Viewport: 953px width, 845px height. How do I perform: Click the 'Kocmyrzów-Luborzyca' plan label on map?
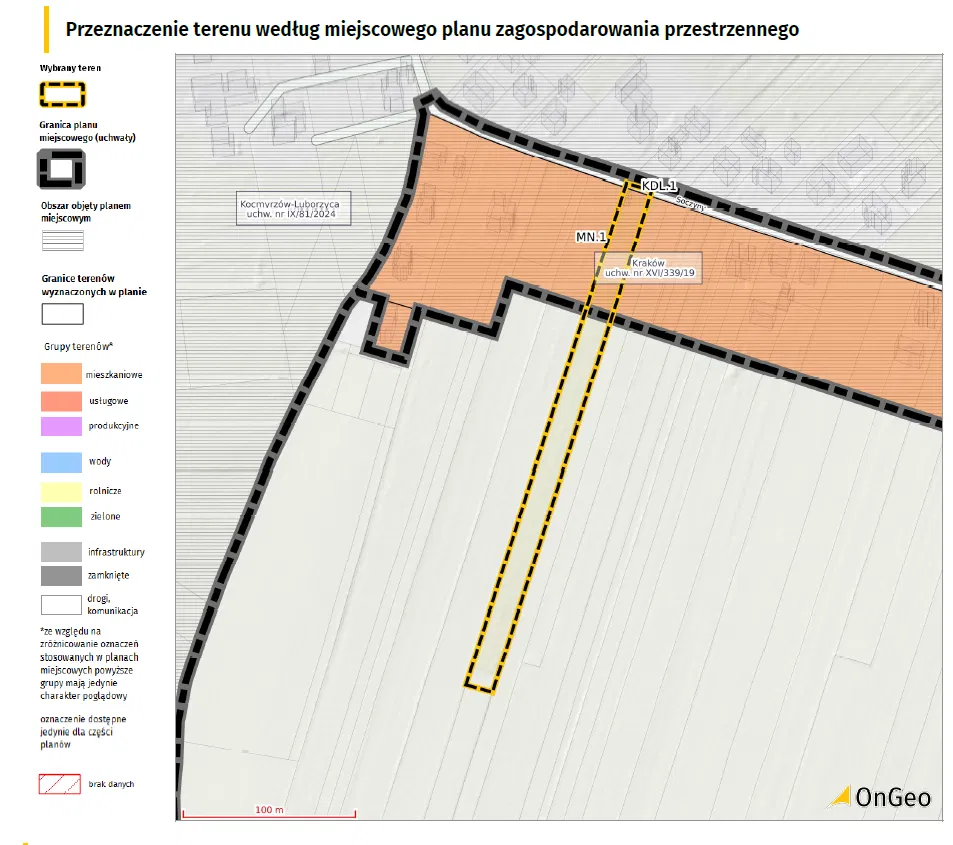[289, 210]
